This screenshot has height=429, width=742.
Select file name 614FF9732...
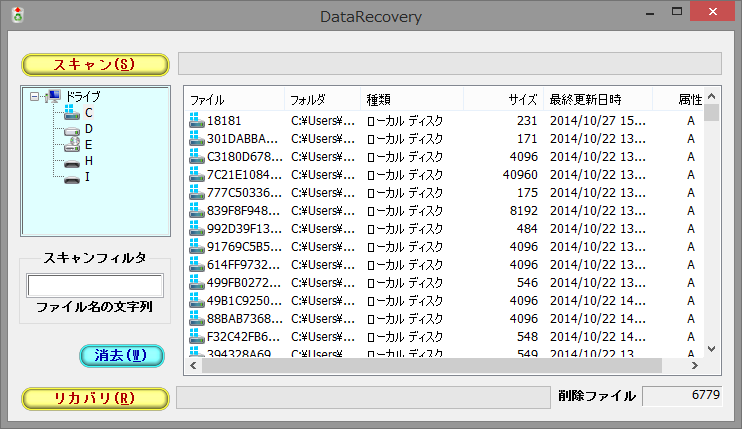[244, 264]
